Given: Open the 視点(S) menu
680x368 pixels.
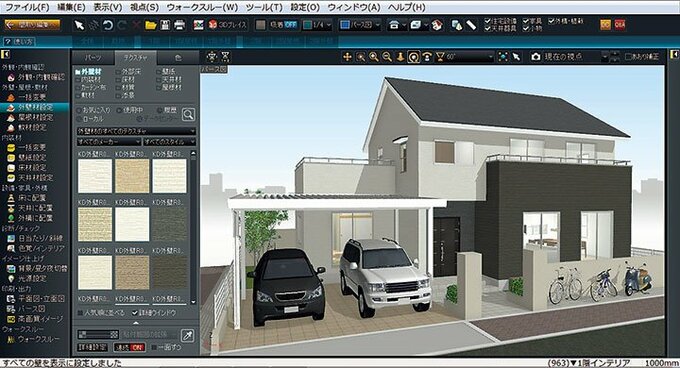Looking at the screenshot, I should point(144,7).
